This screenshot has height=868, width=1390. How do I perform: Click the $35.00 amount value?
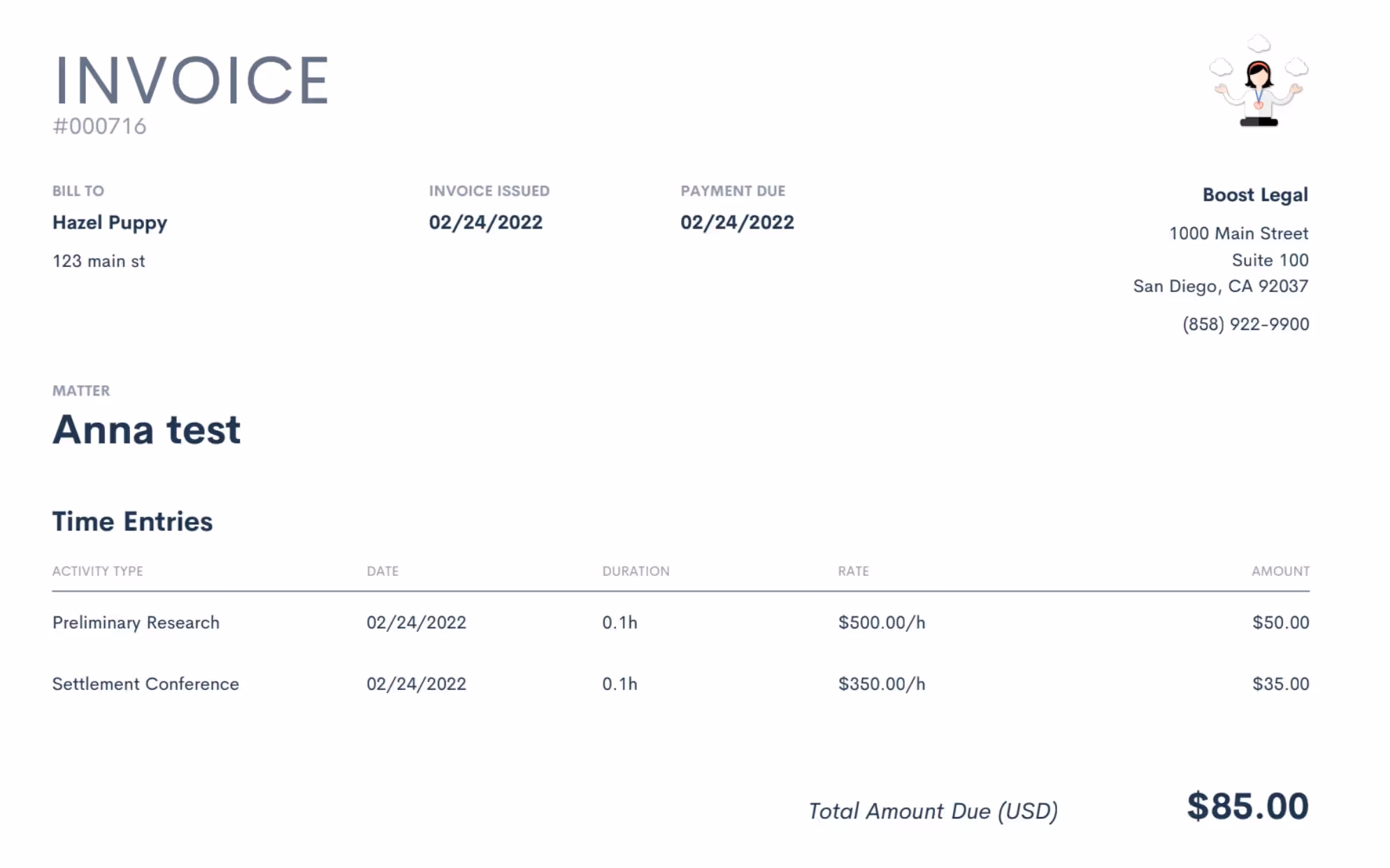tap(1280, 684)
